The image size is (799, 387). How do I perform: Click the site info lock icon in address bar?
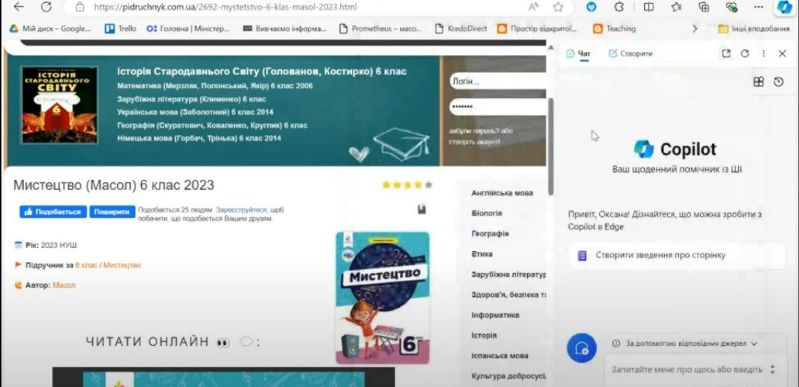(79, 7)
